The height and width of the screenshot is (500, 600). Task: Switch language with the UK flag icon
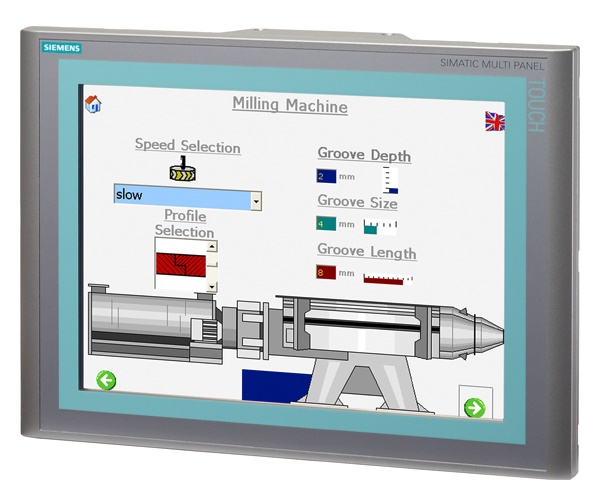(x=495, y=121)
